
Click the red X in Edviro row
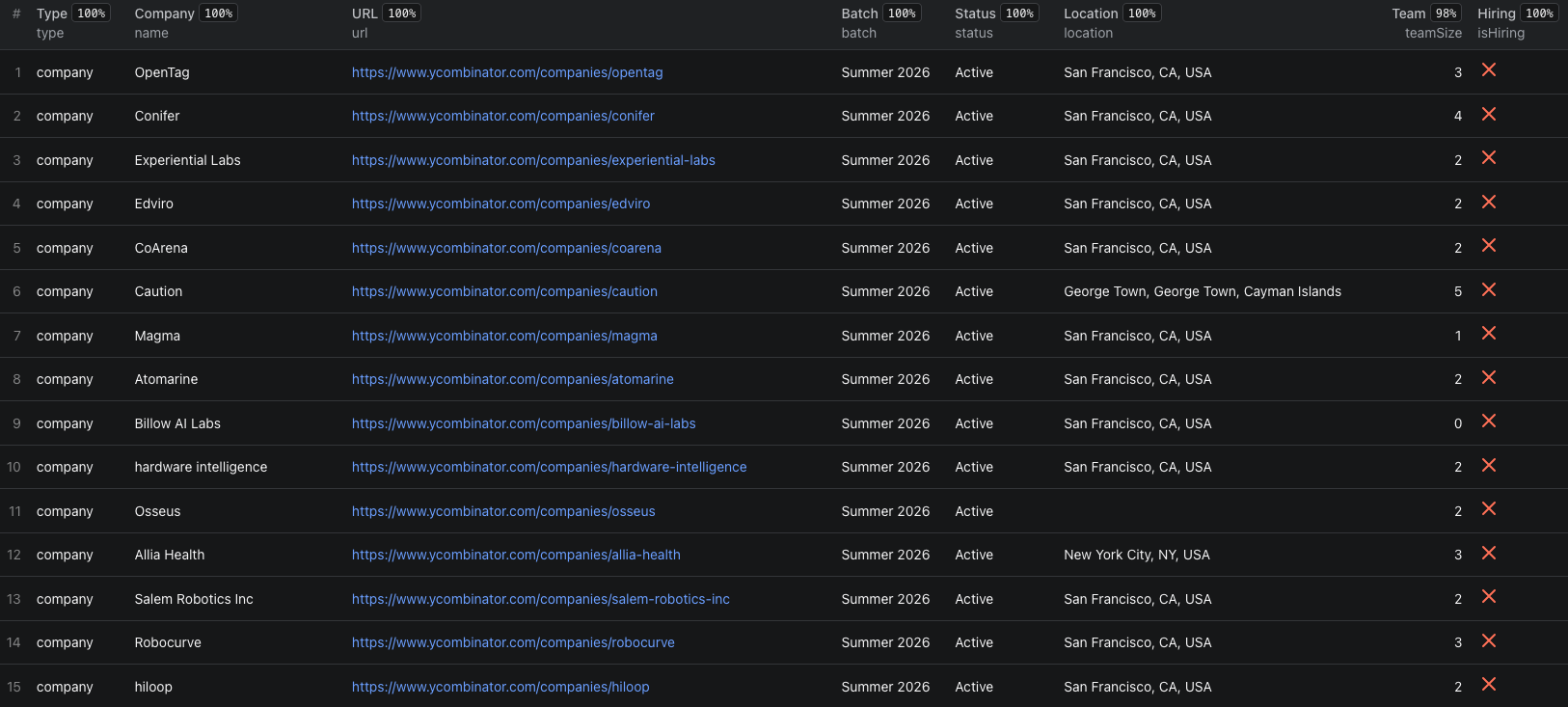pyautogui.click(x=1489, y=202)
